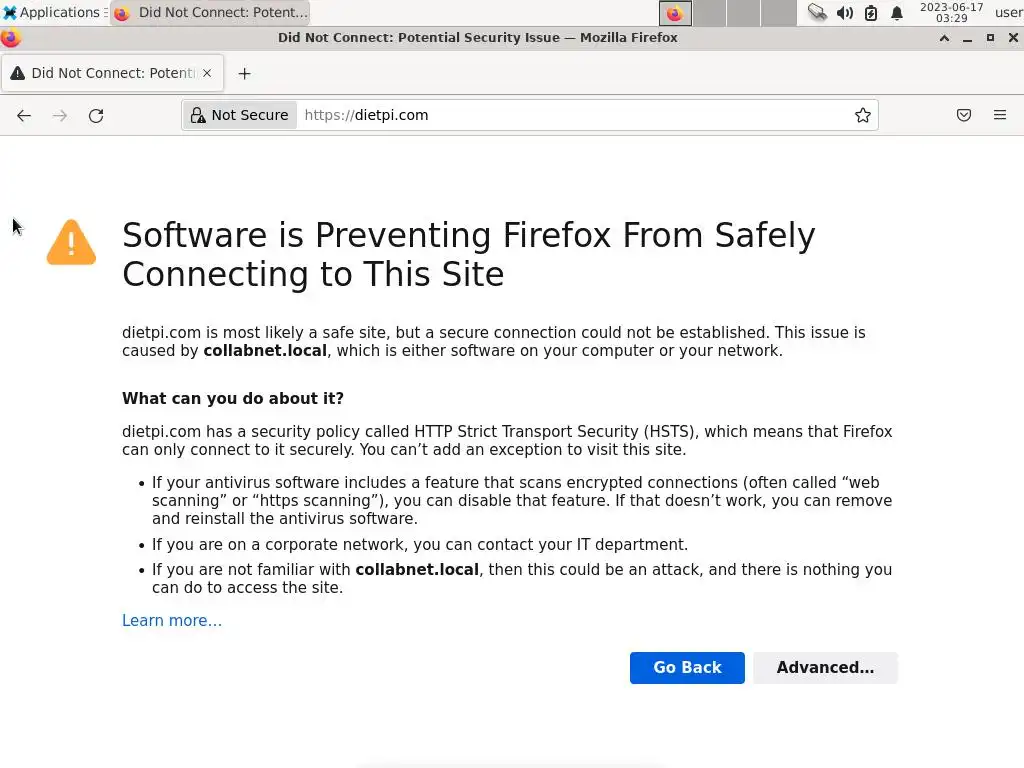Screen dimensions: 1024x768
Task: Click the volume icon in system tray
Action: pos(845,13)
